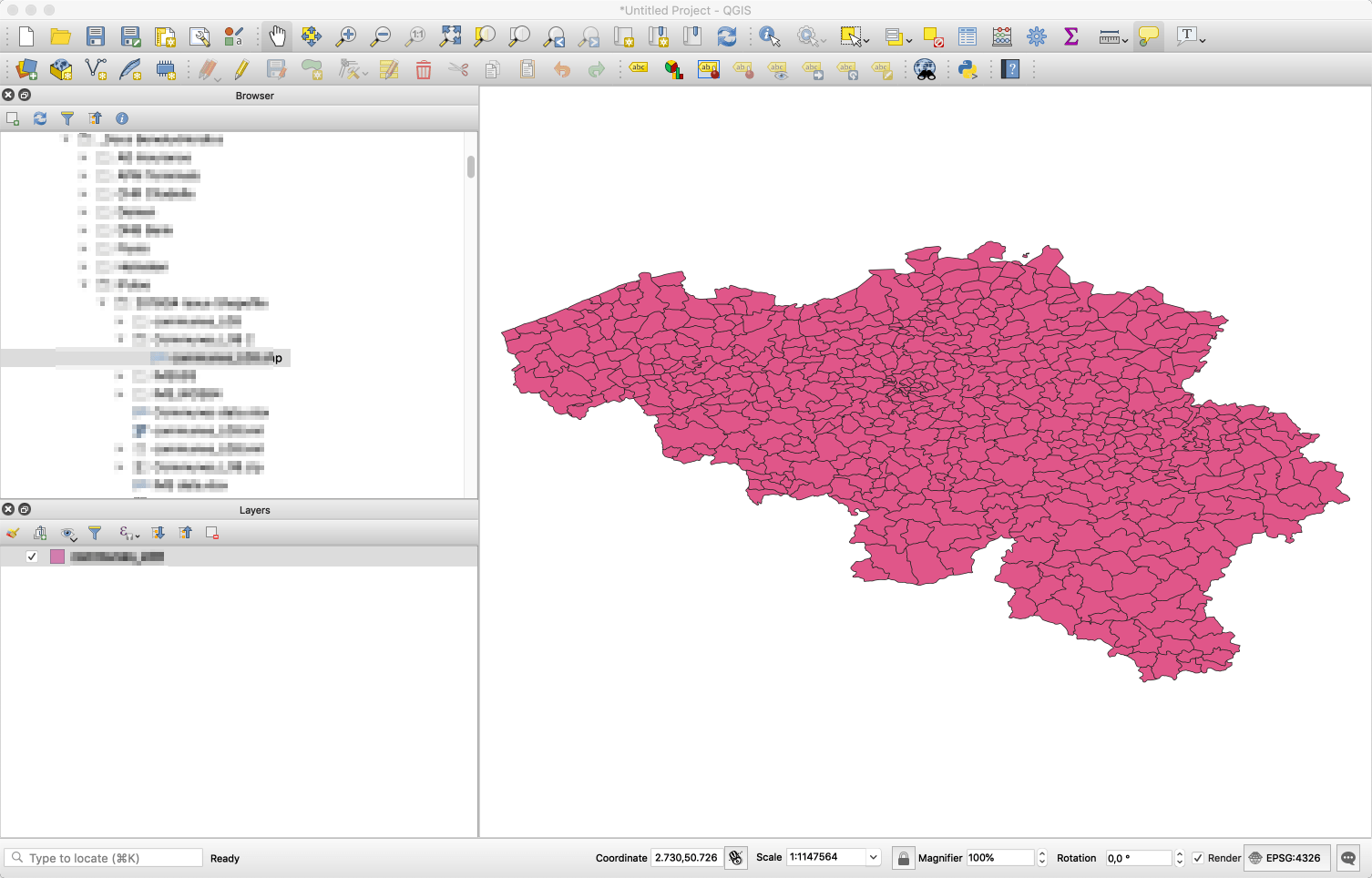The height and width of the screenshot is (878, 1372).
Task: Select the Pan Map hand tool
Action: coord(277,36)
